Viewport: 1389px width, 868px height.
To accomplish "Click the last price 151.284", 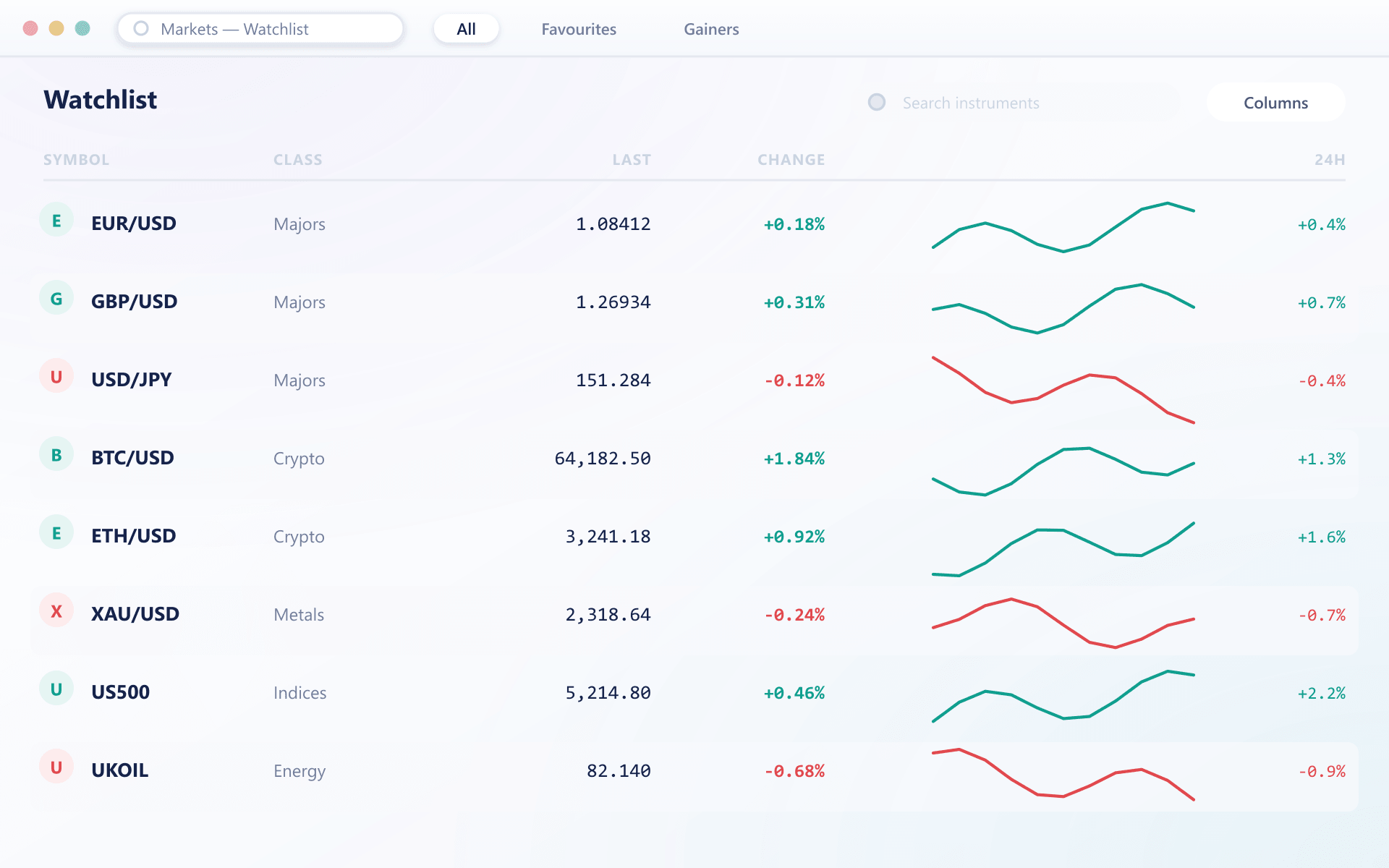I will 613,380.
